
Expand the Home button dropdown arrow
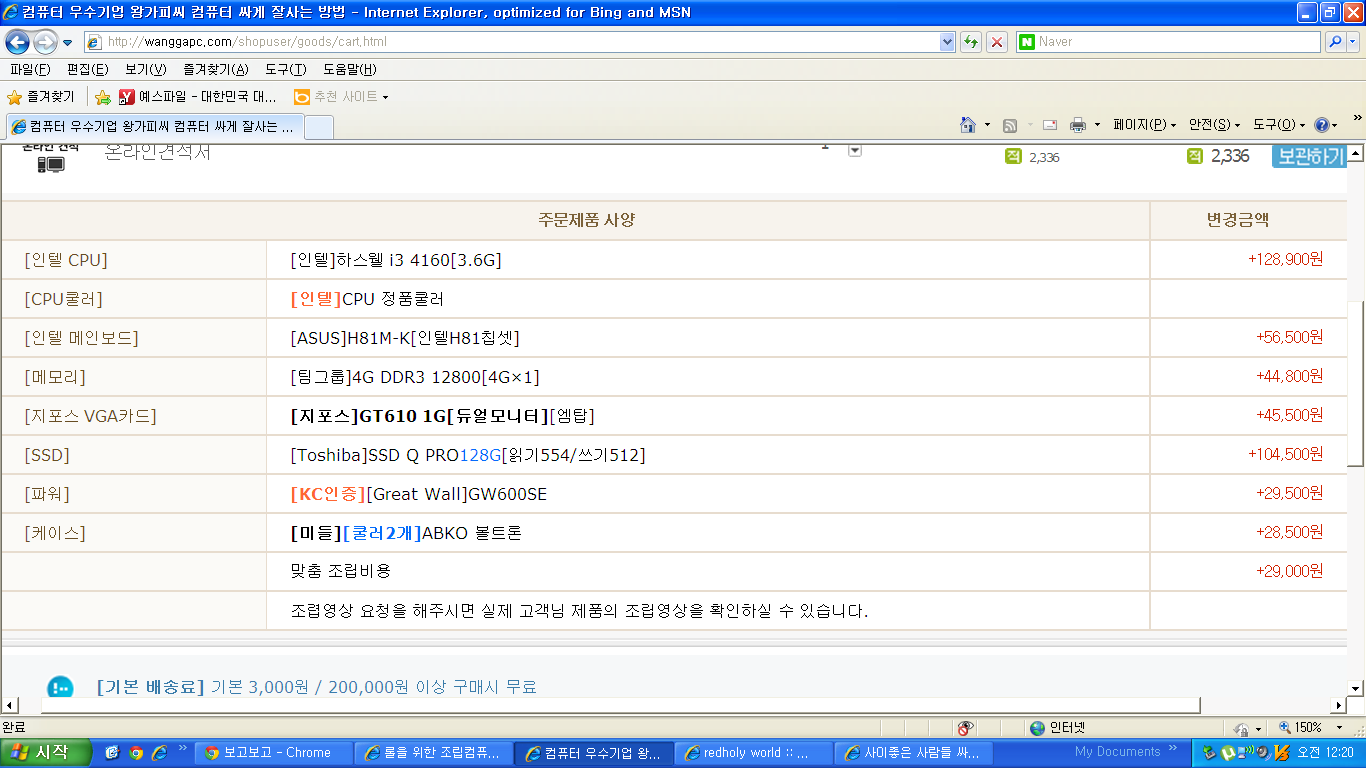[987, 125]
